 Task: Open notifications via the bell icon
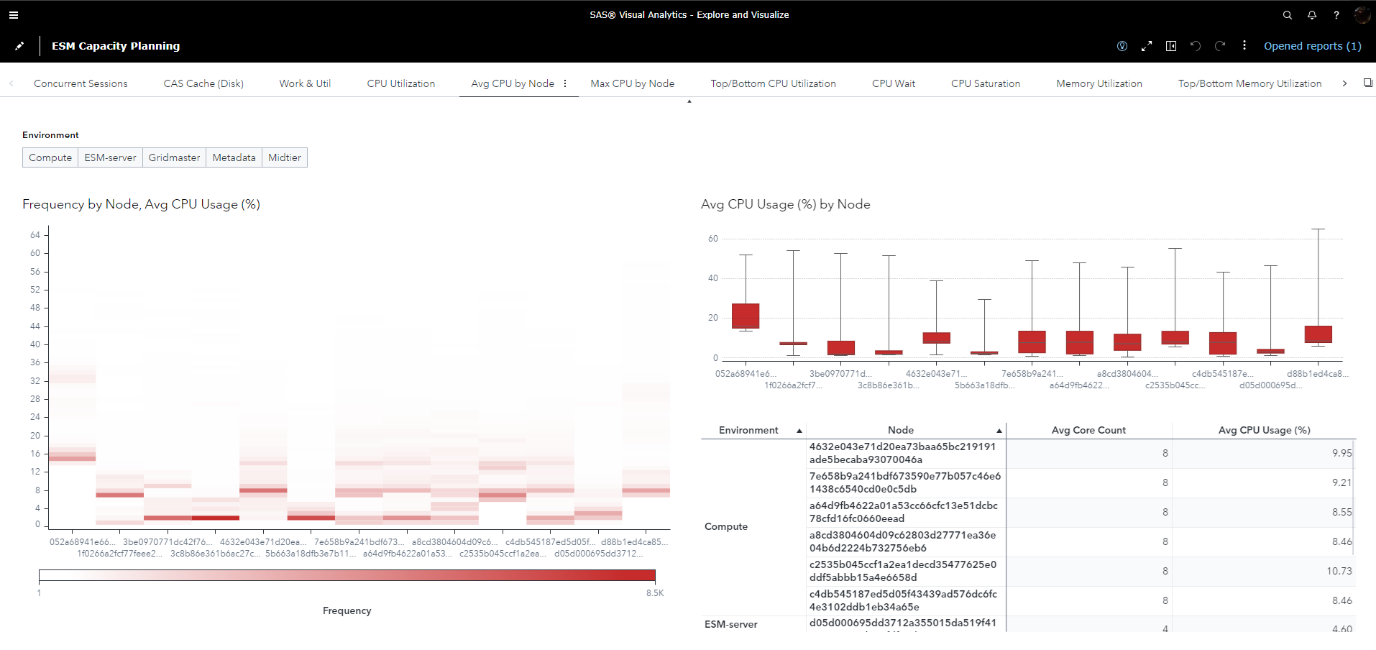point(1311,14)
